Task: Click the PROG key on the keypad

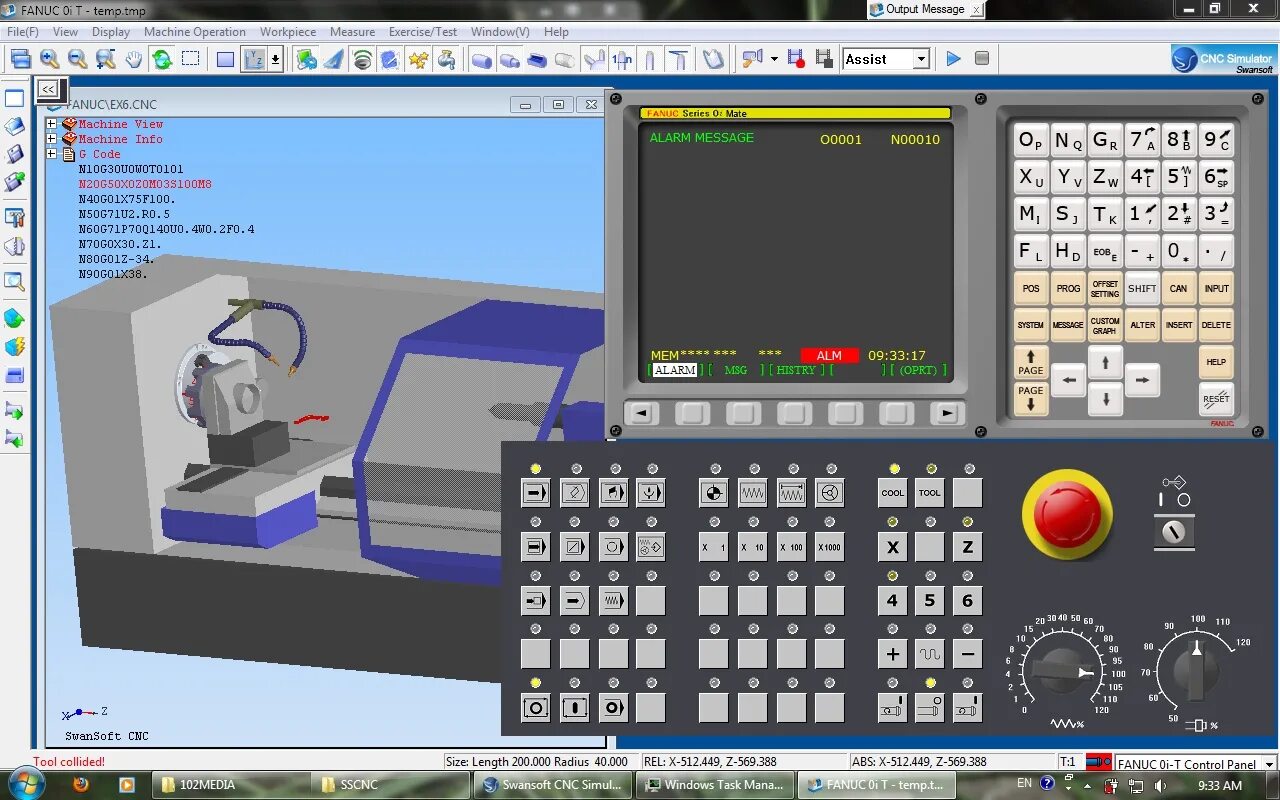Action: click(1068, 288)
